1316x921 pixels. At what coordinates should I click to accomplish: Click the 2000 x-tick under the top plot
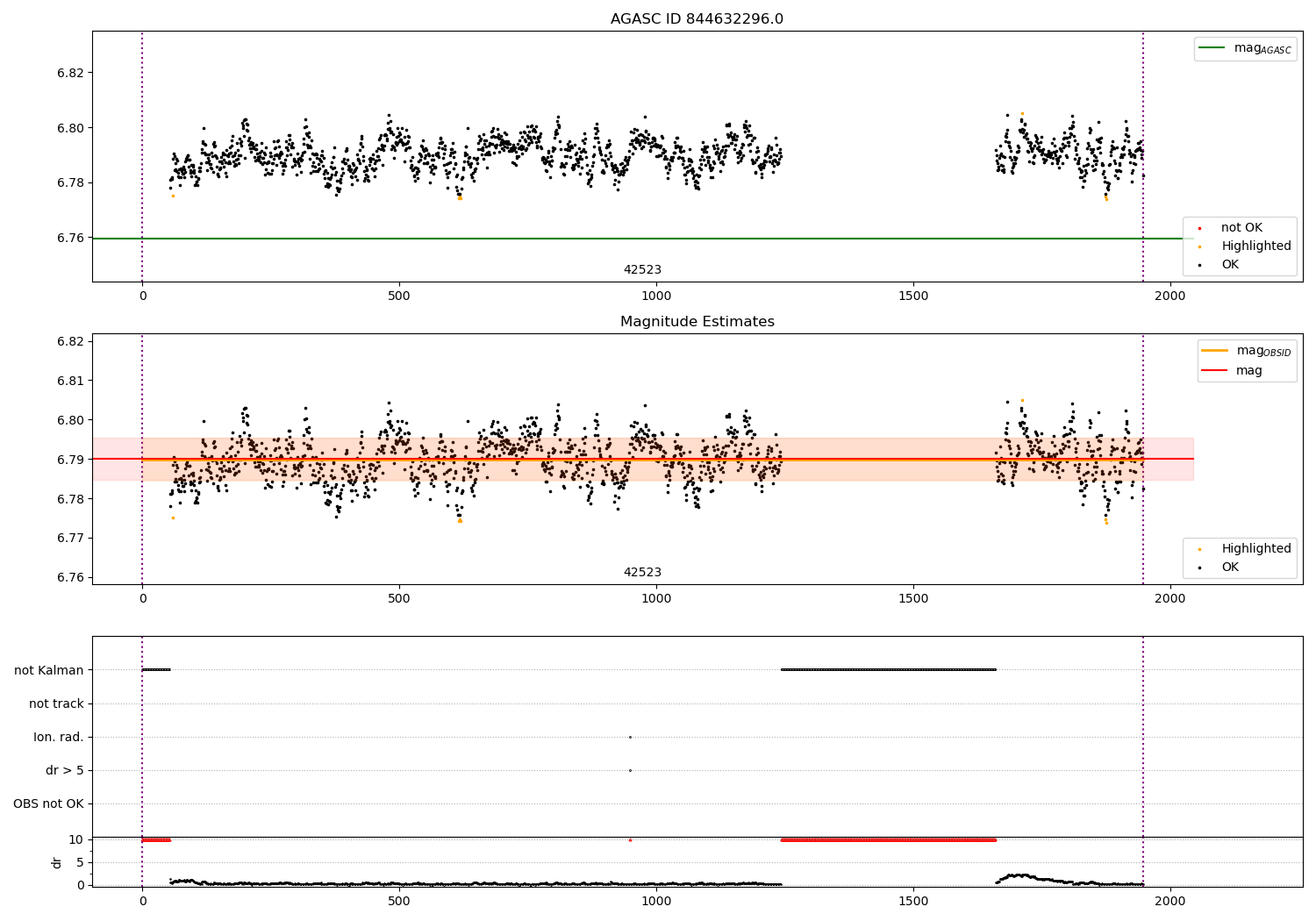coord(1170,296)
